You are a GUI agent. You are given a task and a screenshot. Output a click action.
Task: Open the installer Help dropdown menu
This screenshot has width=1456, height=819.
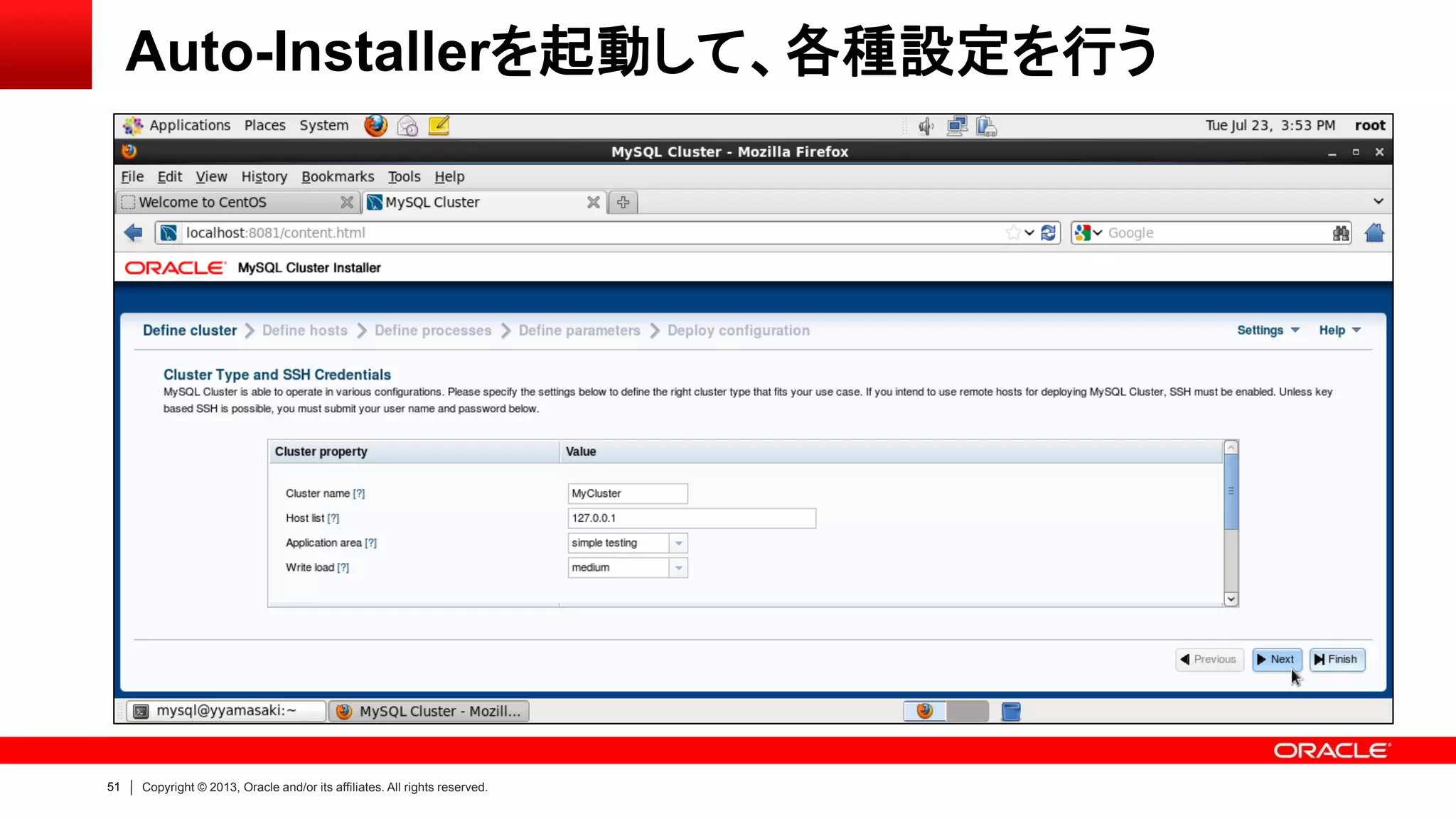coord(1339,330)
